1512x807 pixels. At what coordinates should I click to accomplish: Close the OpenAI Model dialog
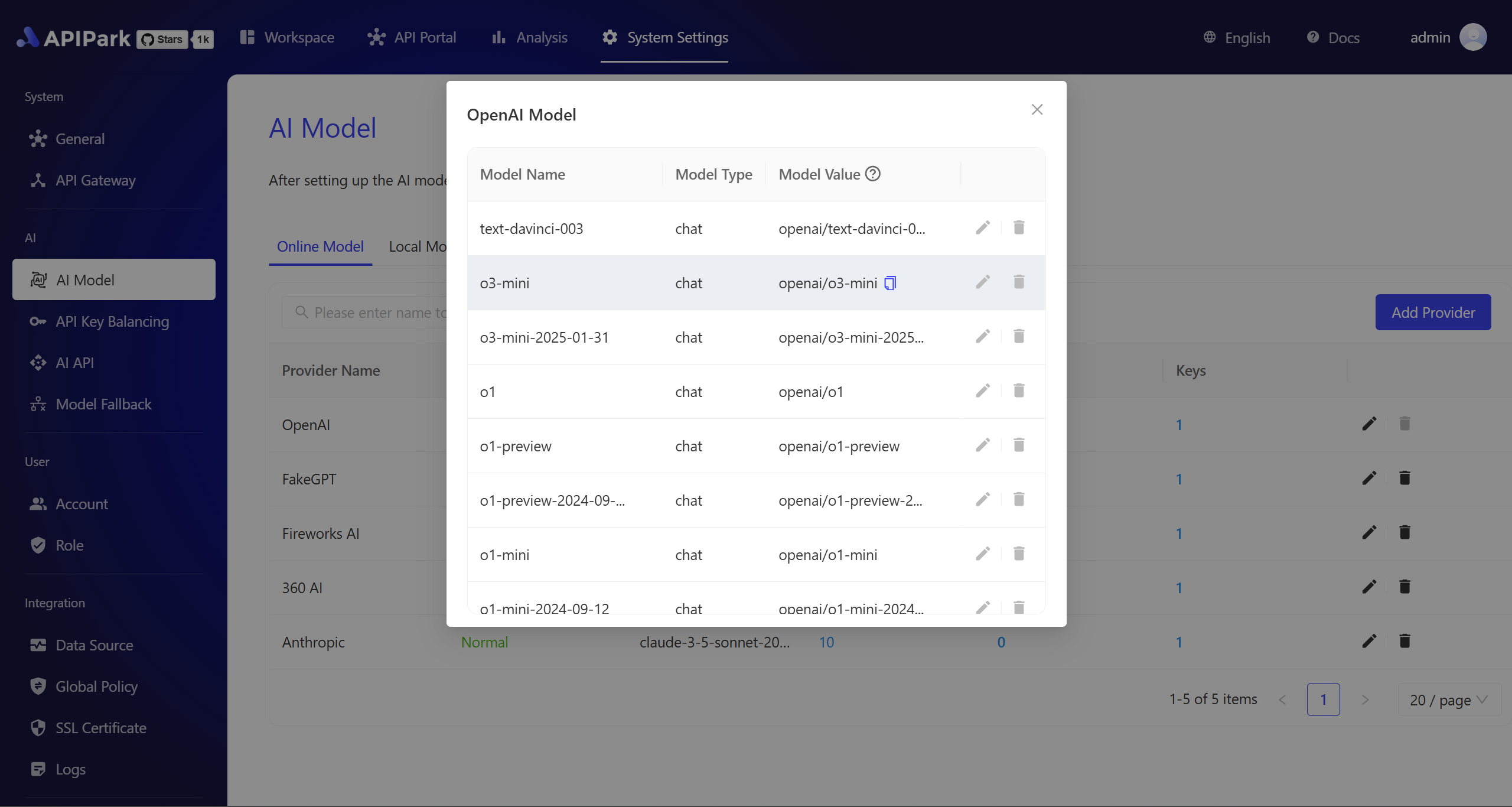tap(1037, 110)
